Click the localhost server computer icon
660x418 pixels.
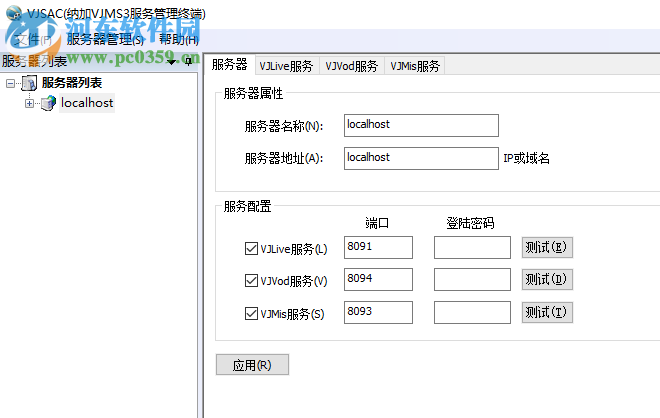[48, 103]
